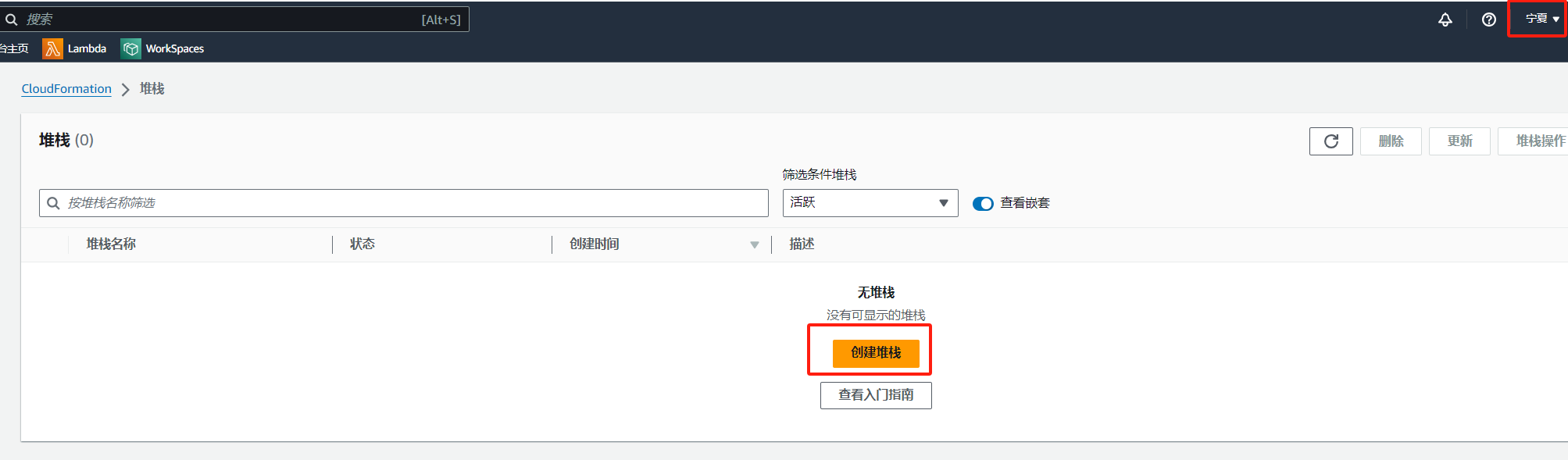Click the 查看入门指南 button
This screenshot has width=1568, height=460.
pyautogui.click(x=876, y=395)
